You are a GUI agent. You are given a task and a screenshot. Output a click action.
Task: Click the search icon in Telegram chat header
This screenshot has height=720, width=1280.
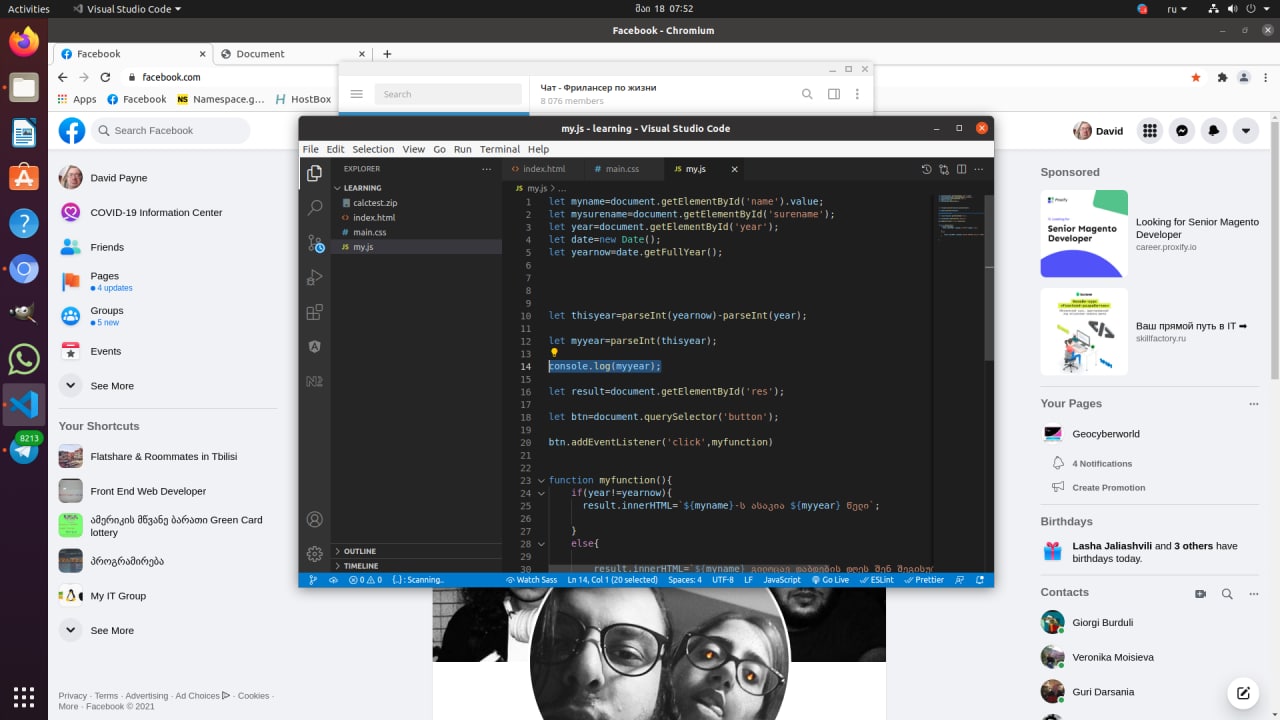(807, 94)
